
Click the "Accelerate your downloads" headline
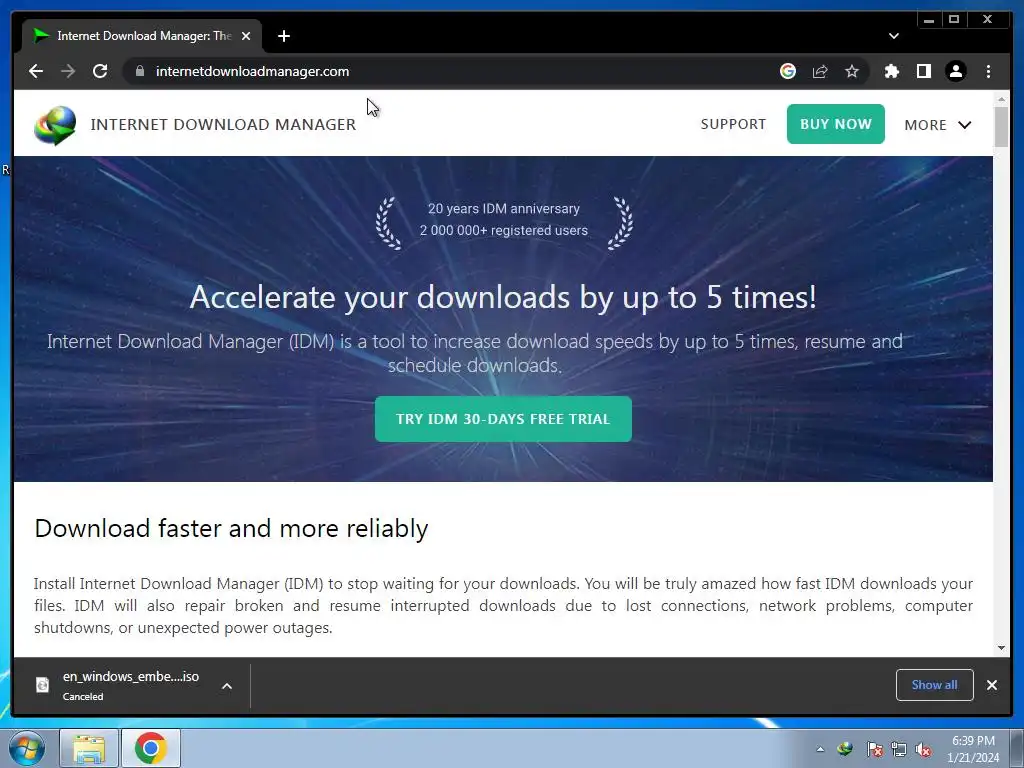point(503,297)
